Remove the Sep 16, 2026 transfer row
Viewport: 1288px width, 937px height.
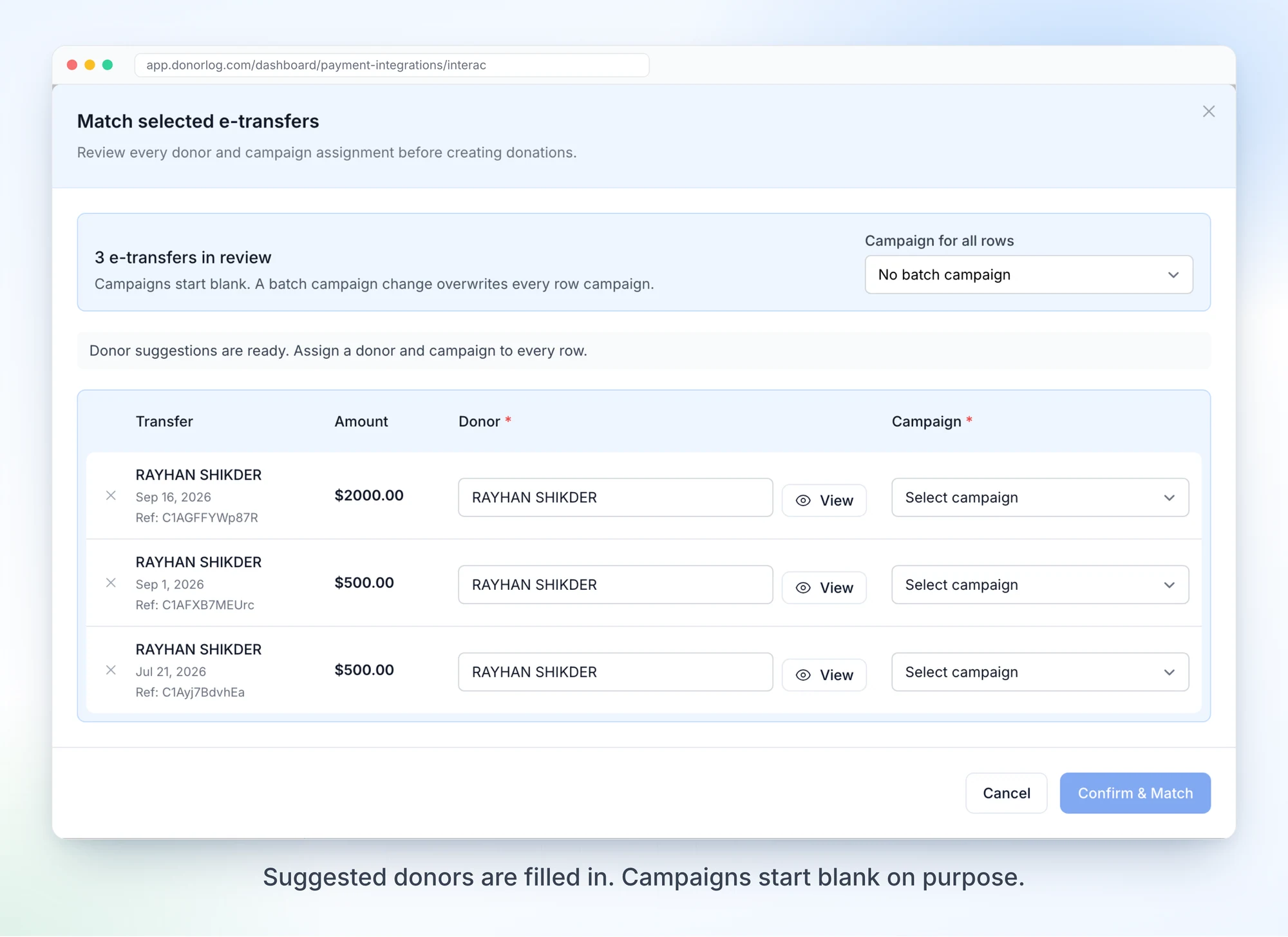pos(111,495)
